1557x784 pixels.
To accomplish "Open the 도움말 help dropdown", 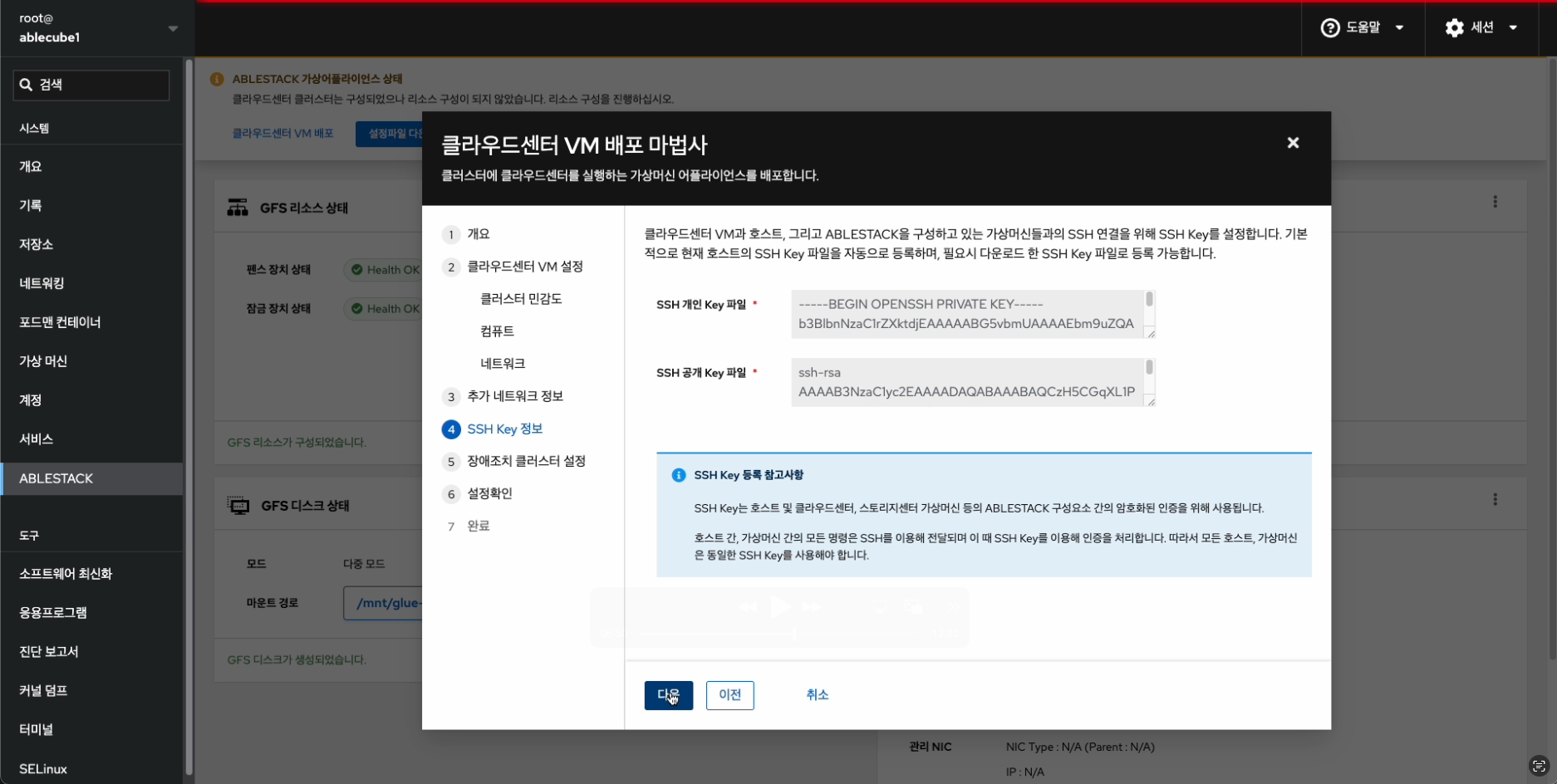I will 1363,27.
